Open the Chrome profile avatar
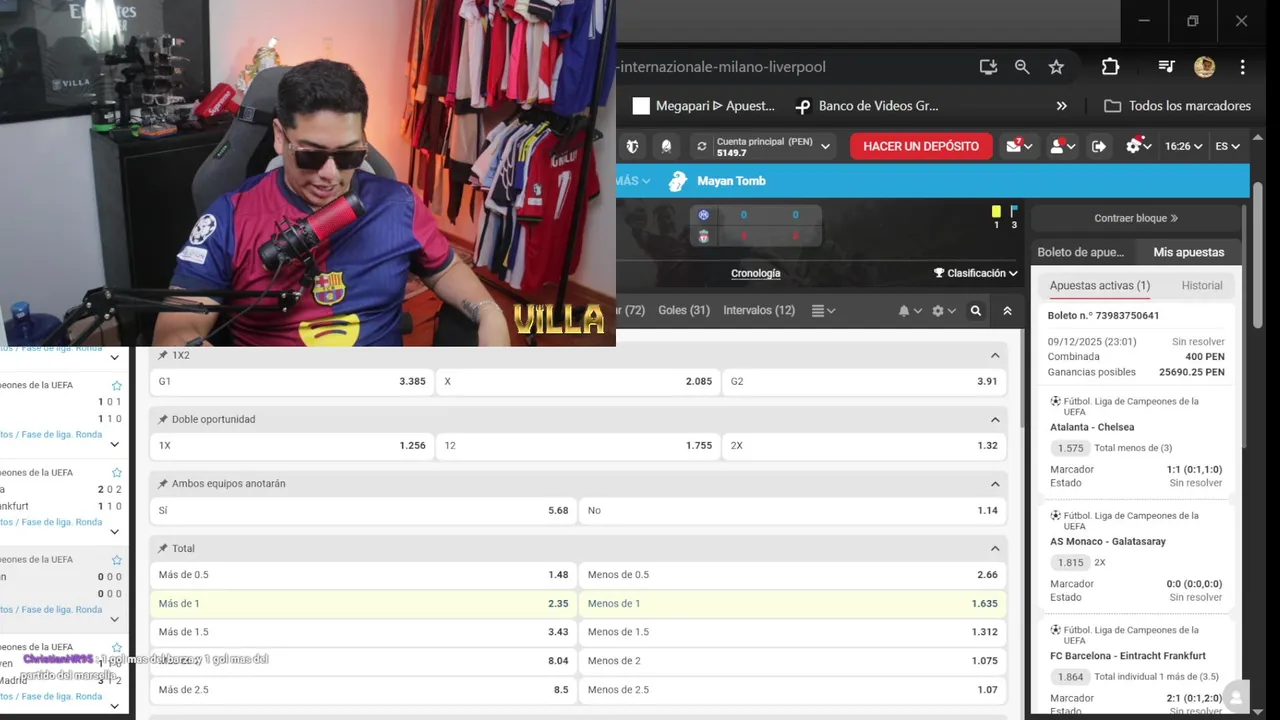 (x=1204, y=67)
